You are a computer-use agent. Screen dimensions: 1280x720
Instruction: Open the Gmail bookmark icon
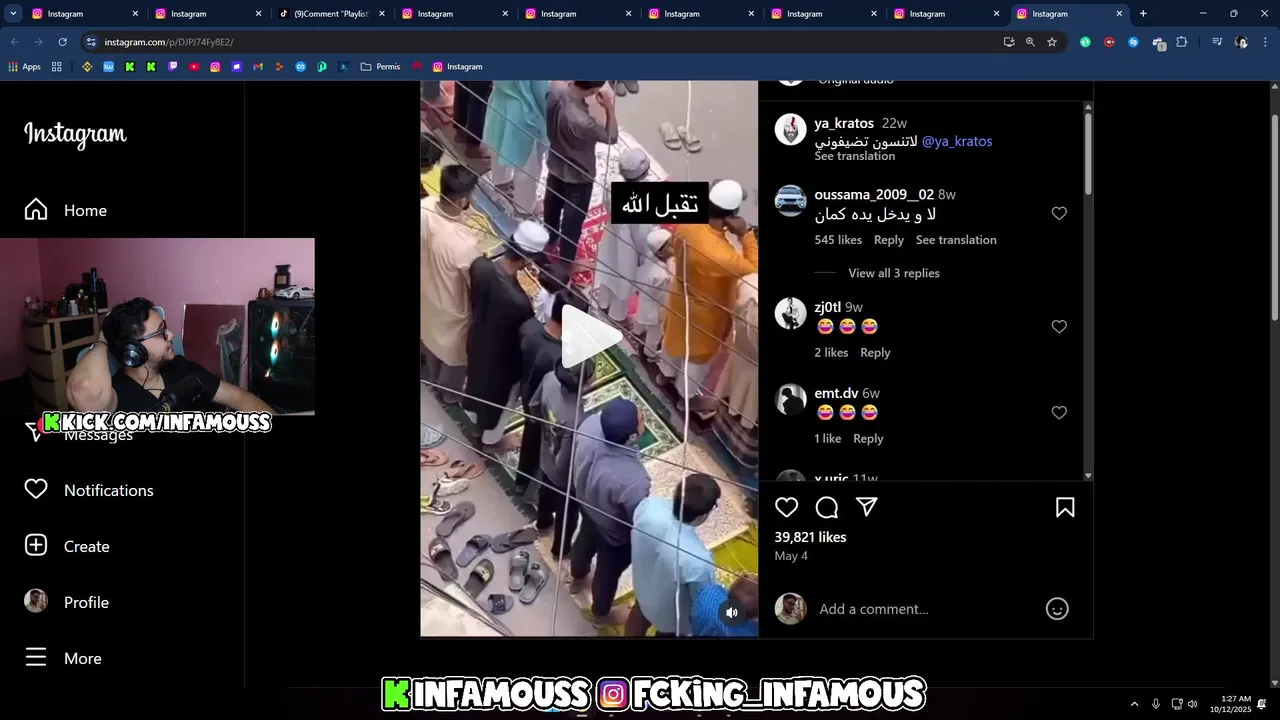click(258, 67)
